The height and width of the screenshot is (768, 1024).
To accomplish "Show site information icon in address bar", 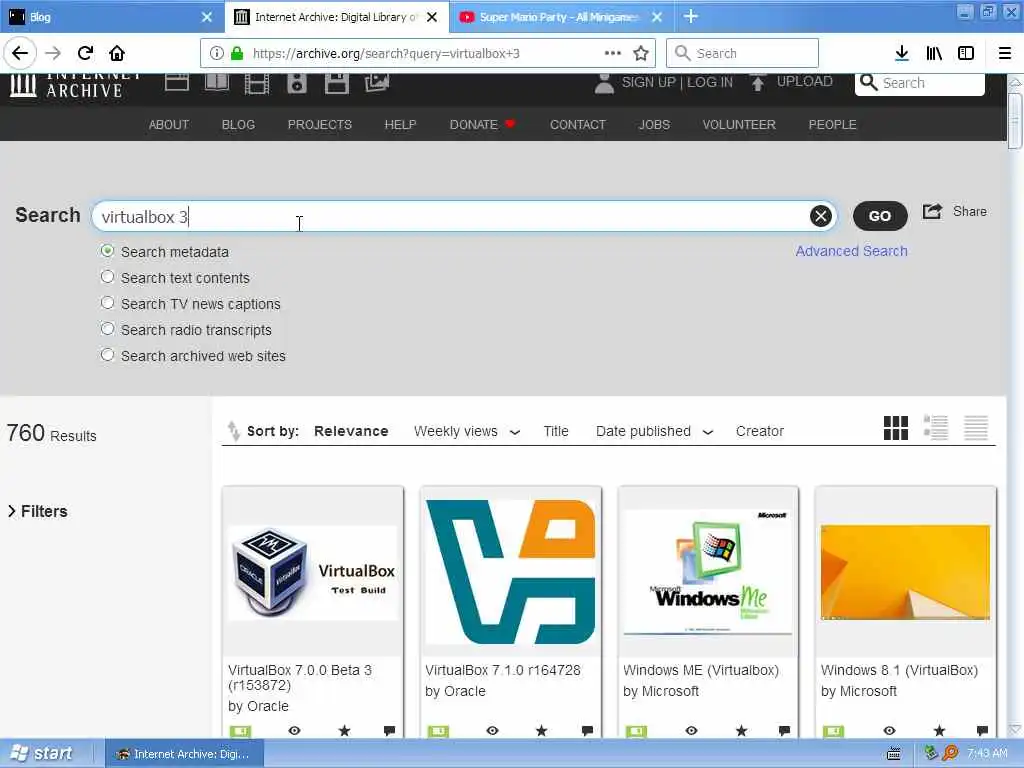I will coord(216,54).
